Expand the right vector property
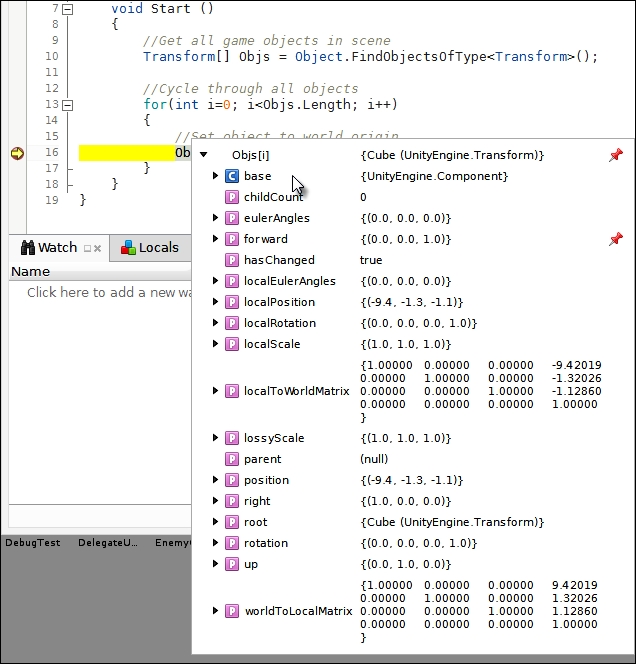The width and height of the screenshot is (636, 664). point(215,501)
